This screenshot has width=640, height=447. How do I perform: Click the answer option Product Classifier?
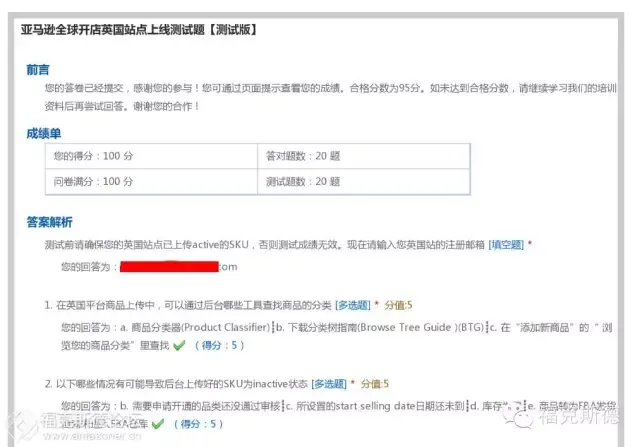point(195,327)
